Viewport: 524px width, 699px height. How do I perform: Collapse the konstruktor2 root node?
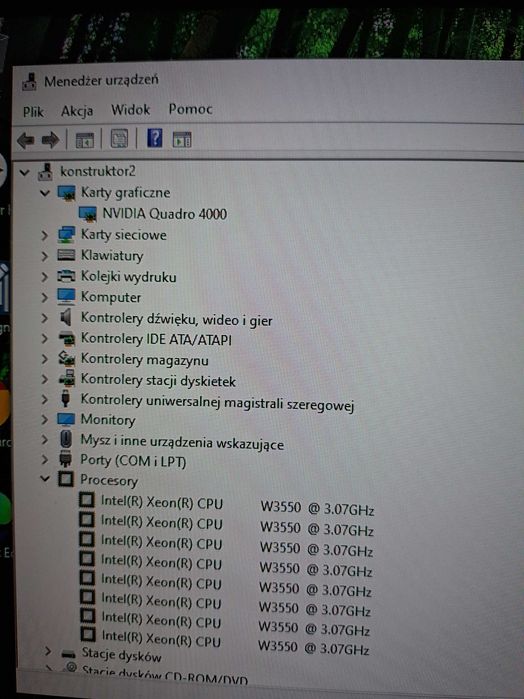click(25, 172)
